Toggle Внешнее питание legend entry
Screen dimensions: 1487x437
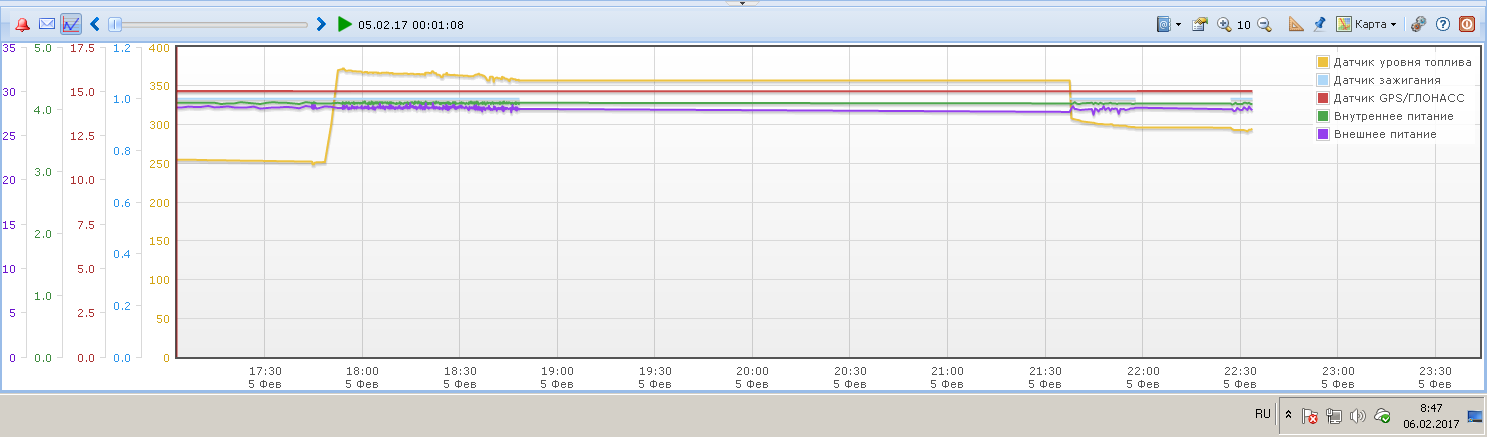click(1377, 134)
